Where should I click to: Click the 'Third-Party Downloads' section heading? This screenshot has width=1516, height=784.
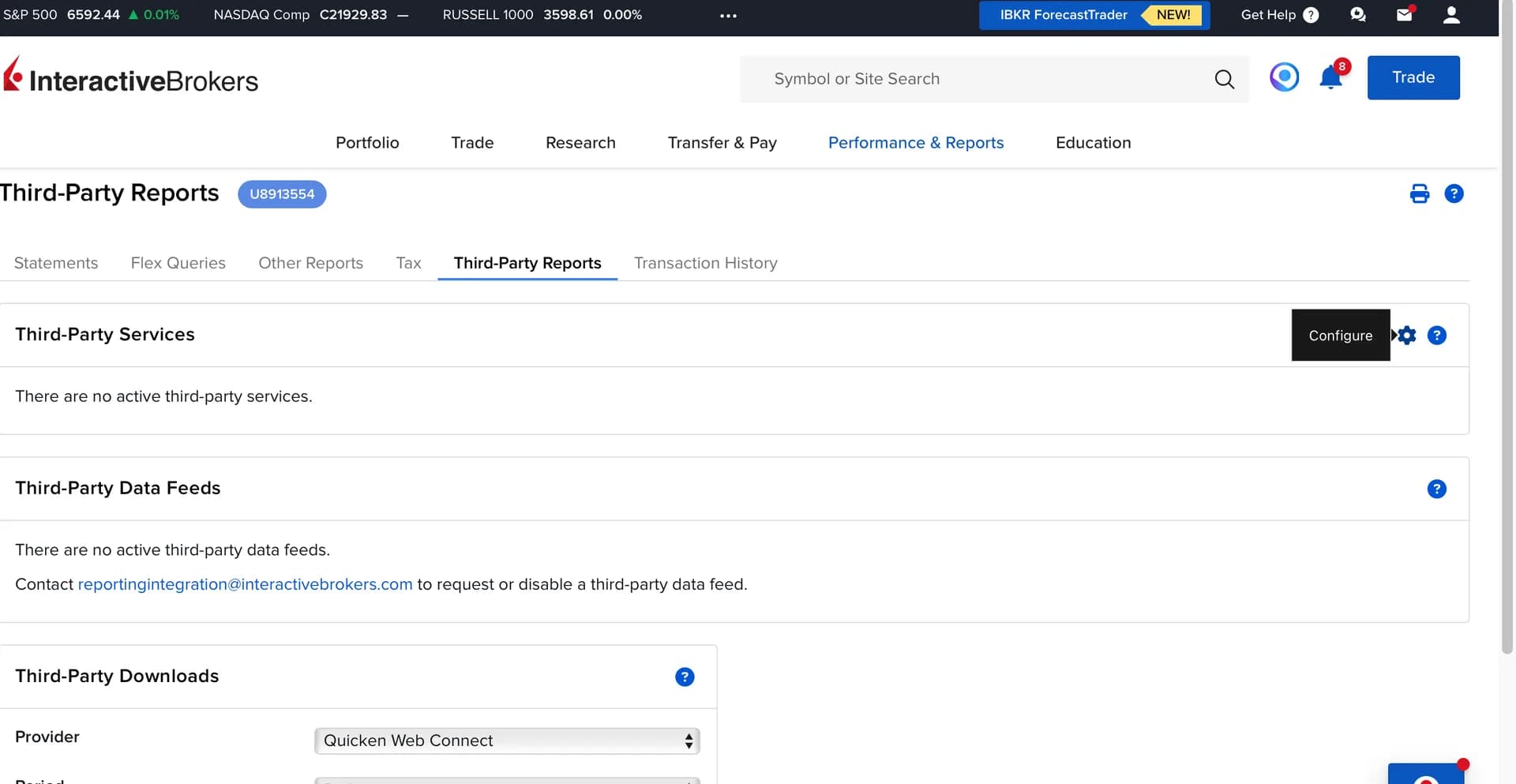pyautogui.click(x=117, y=676)
